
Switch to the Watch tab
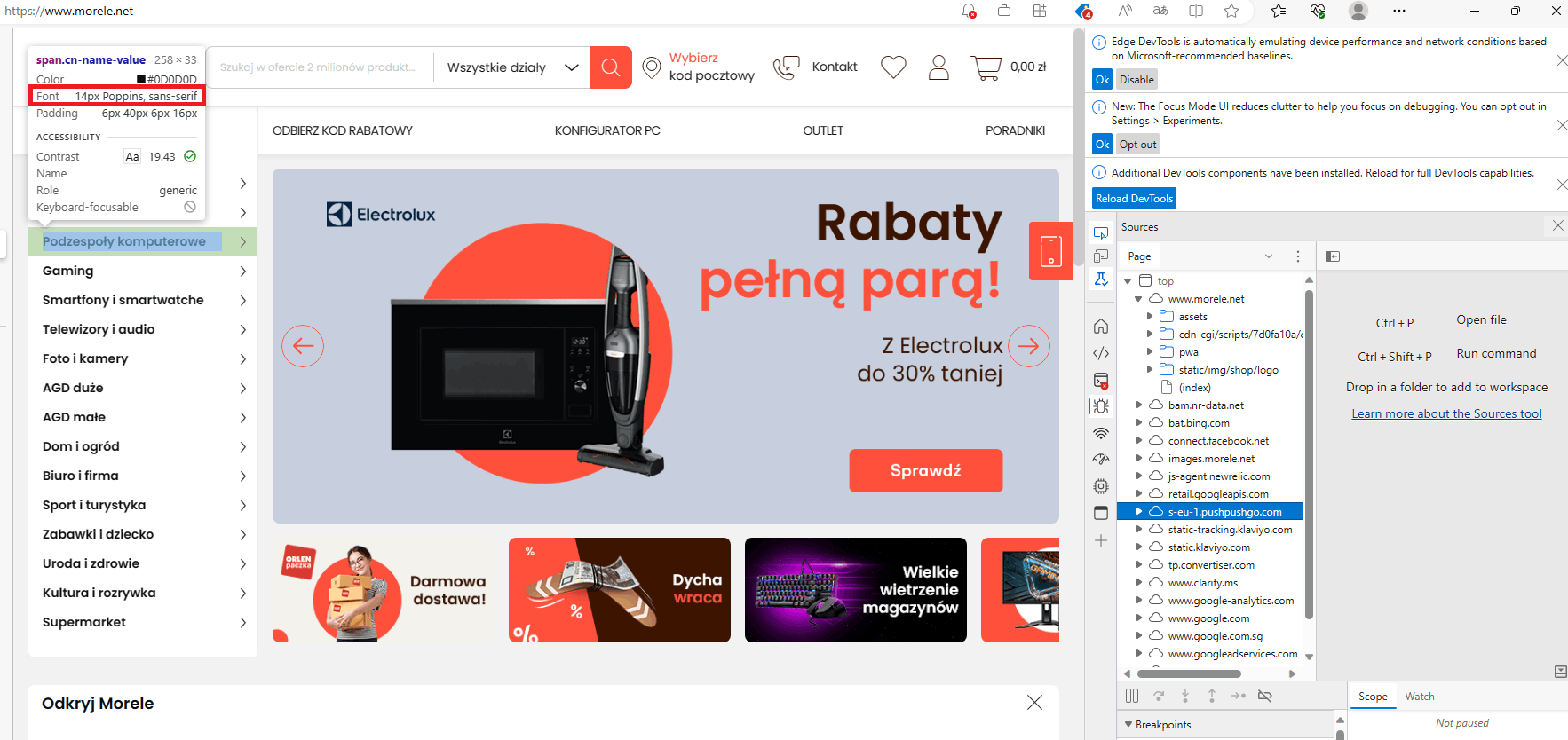pos(1419,697)
